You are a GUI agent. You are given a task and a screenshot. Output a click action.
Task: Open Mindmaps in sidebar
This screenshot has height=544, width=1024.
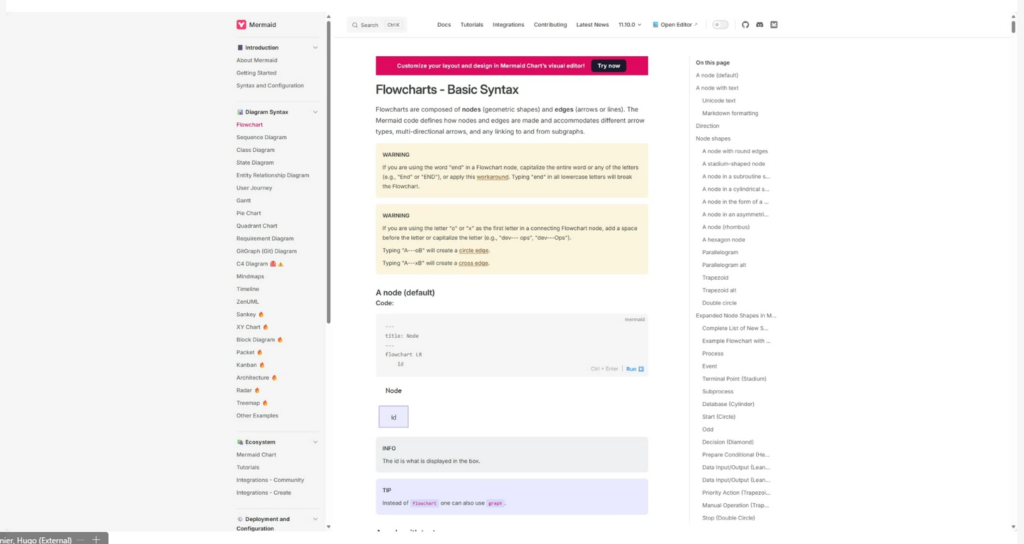250,277
